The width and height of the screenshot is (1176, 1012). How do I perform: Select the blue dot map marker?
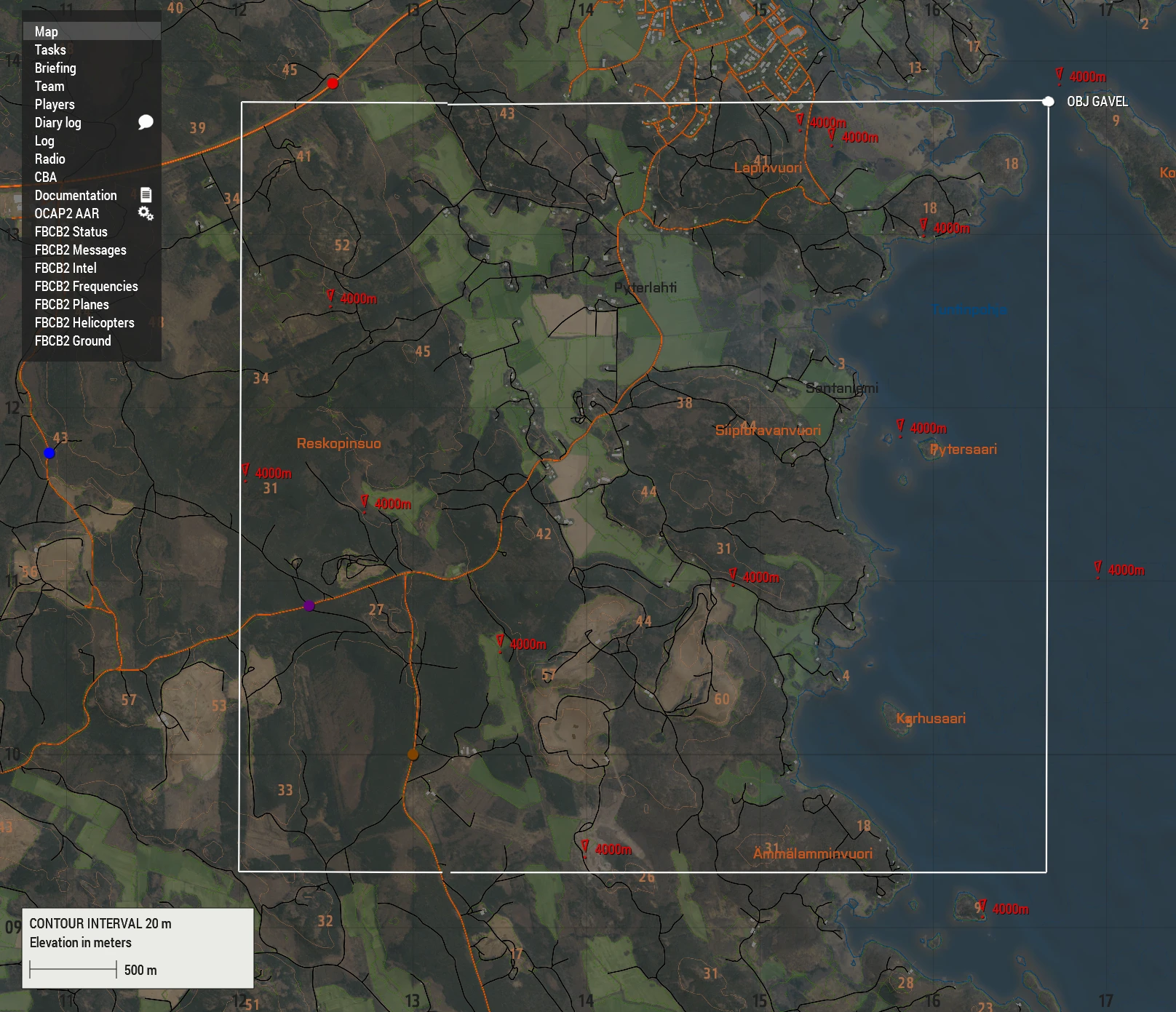pos(49,453)
